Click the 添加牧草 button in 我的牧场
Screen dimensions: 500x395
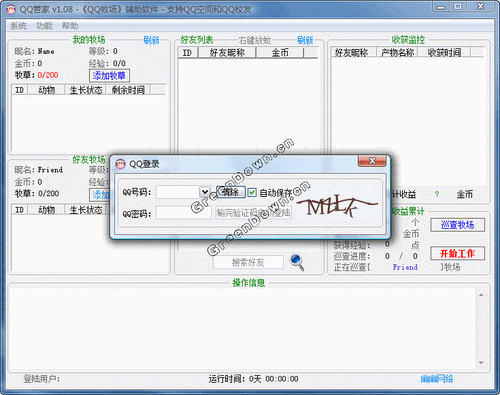pyautogui.click(x=109, y=75)
